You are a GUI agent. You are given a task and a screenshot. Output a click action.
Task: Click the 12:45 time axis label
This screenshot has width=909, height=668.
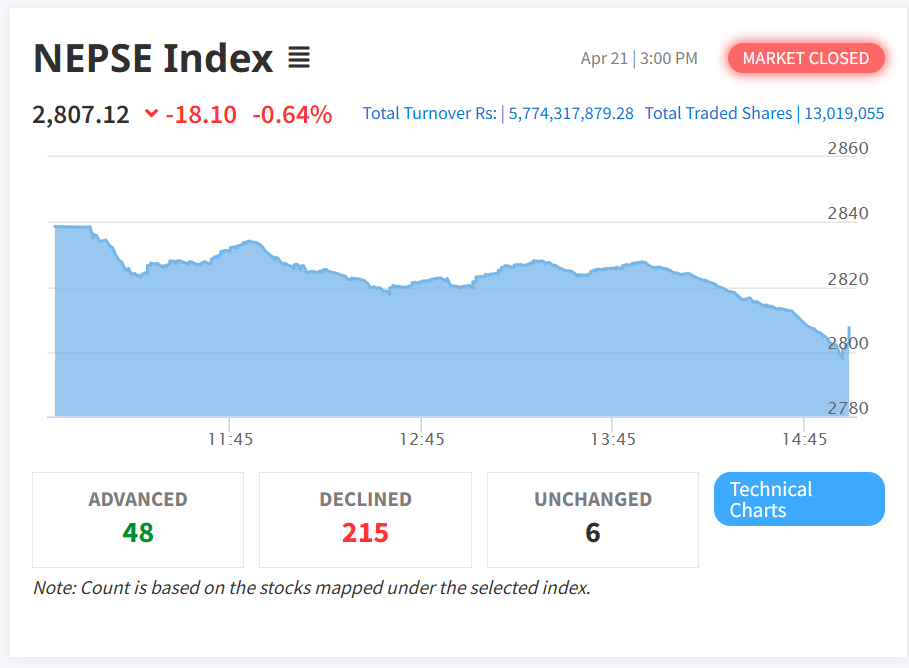pos(422,439)
